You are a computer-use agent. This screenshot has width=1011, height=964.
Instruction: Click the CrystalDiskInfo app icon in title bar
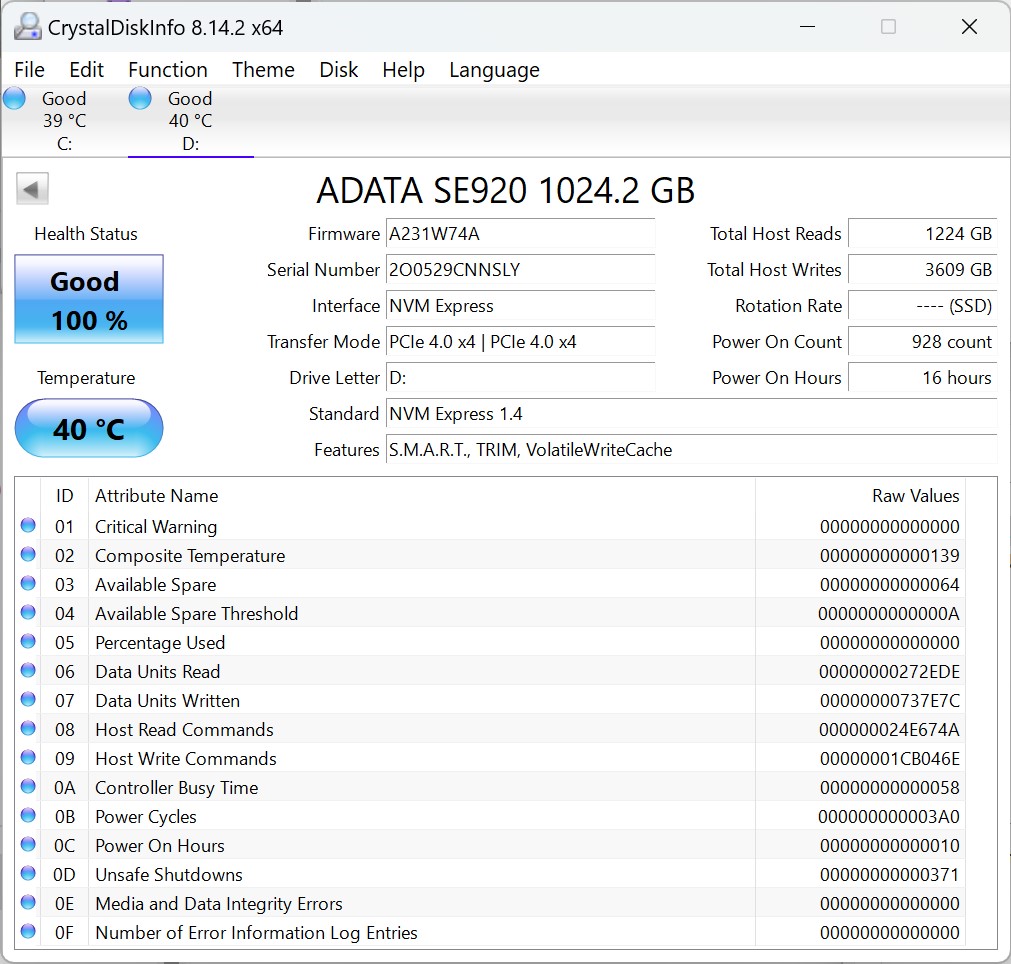point(29,27)
